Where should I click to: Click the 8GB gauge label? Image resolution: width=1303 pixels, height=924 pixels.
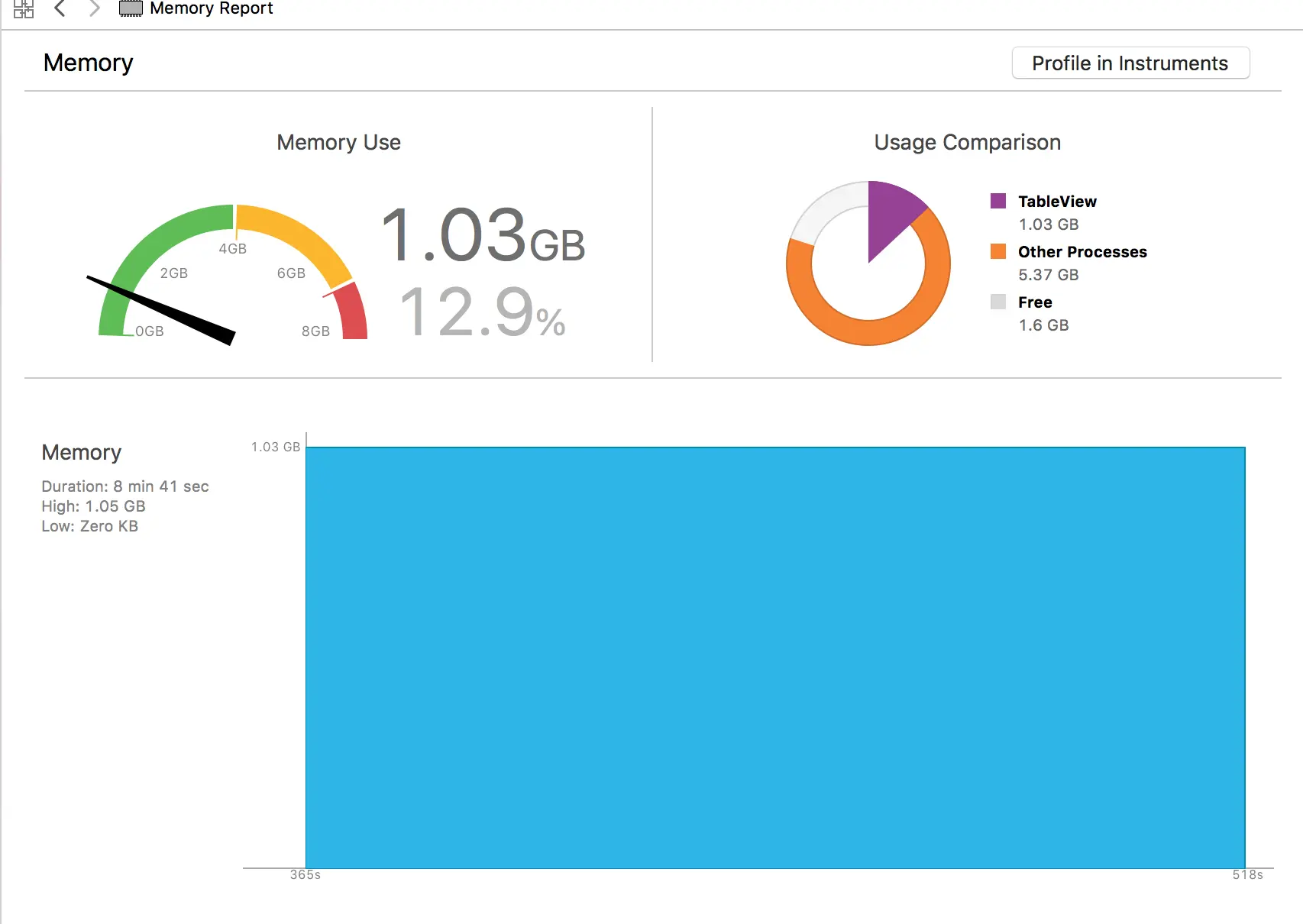[315, 331]
